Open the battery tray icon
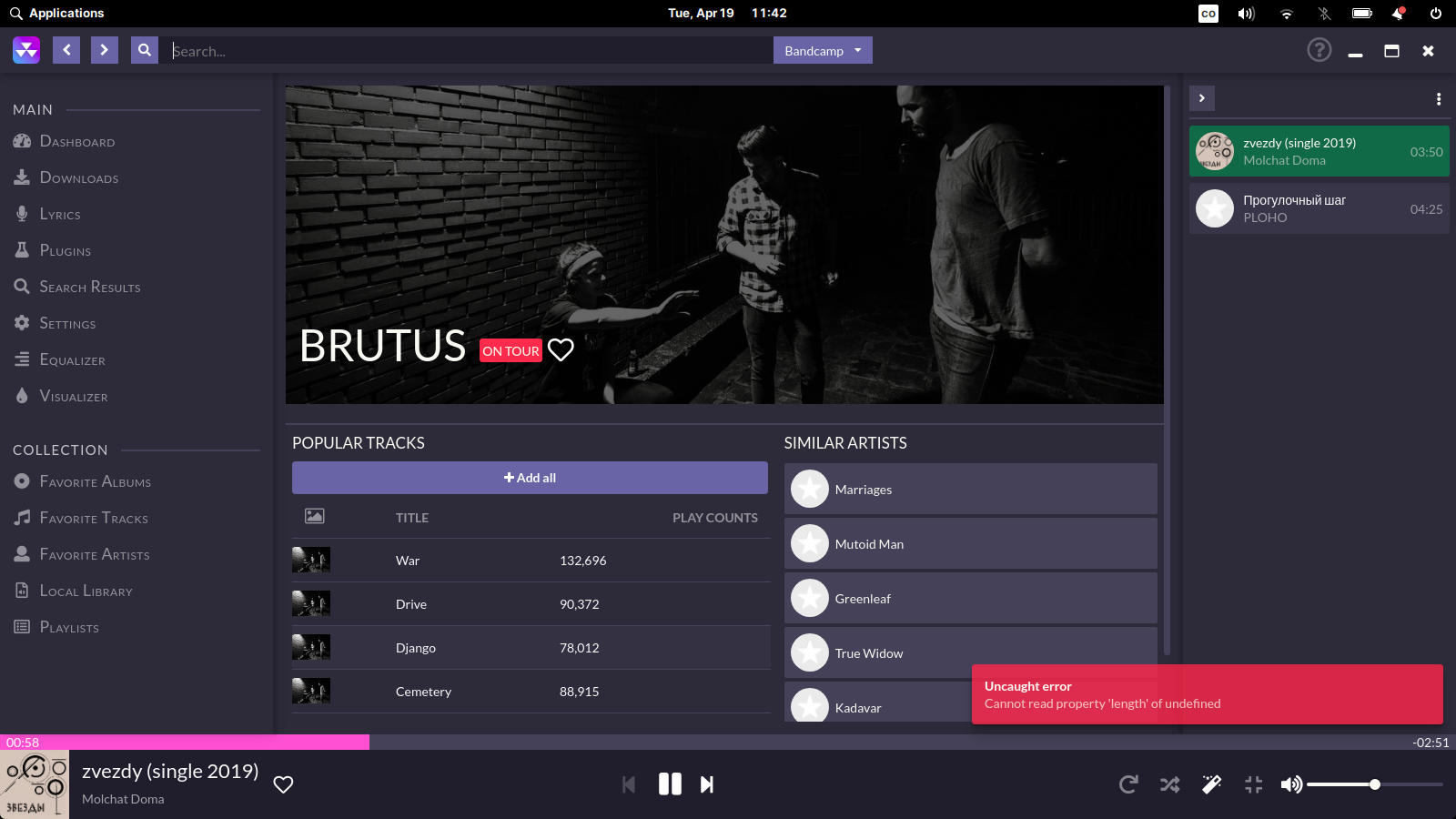This screenshot has height=819, width=1456. pyautogui.click(x=1362, y=14)
